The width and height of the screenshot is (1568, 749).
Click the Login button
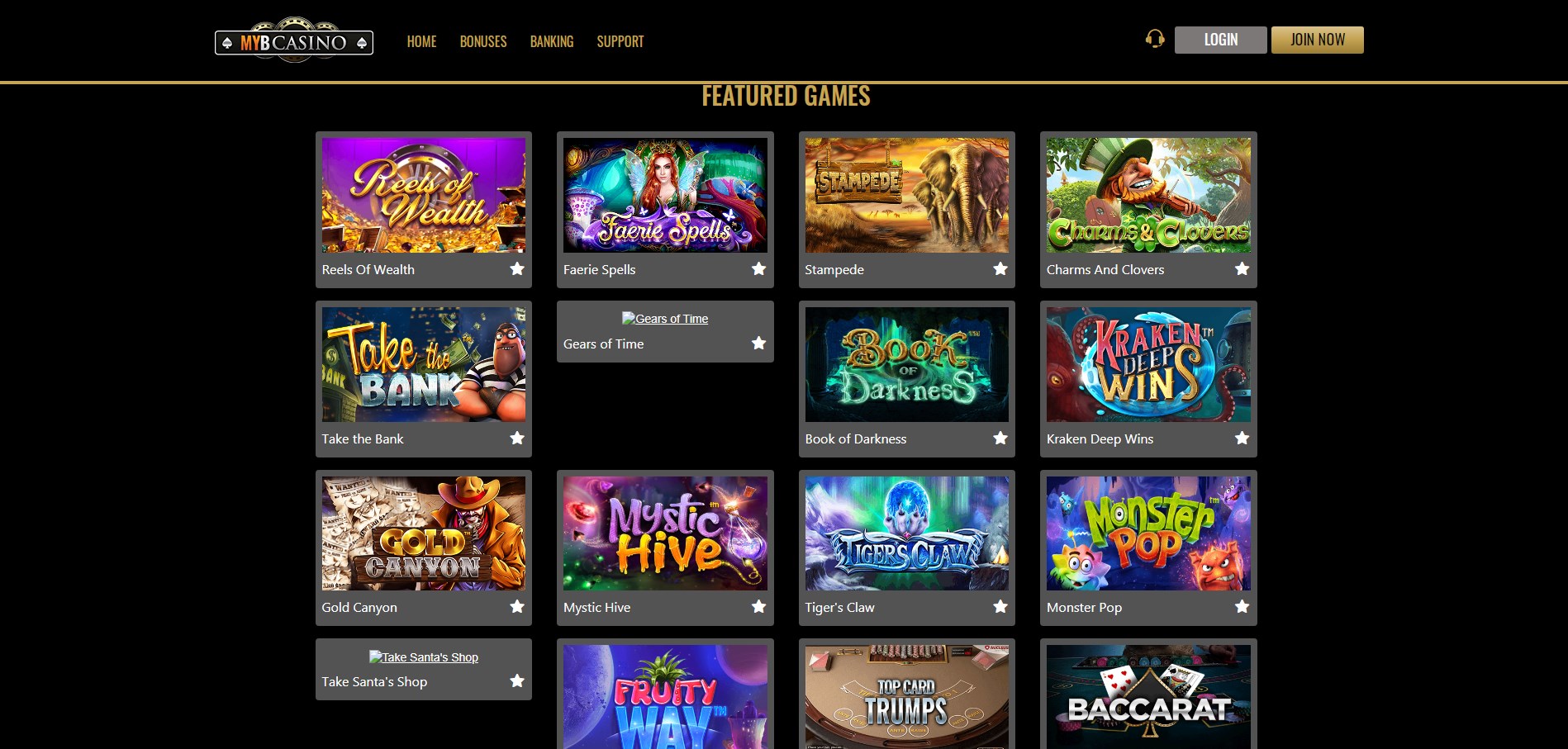1220,40
